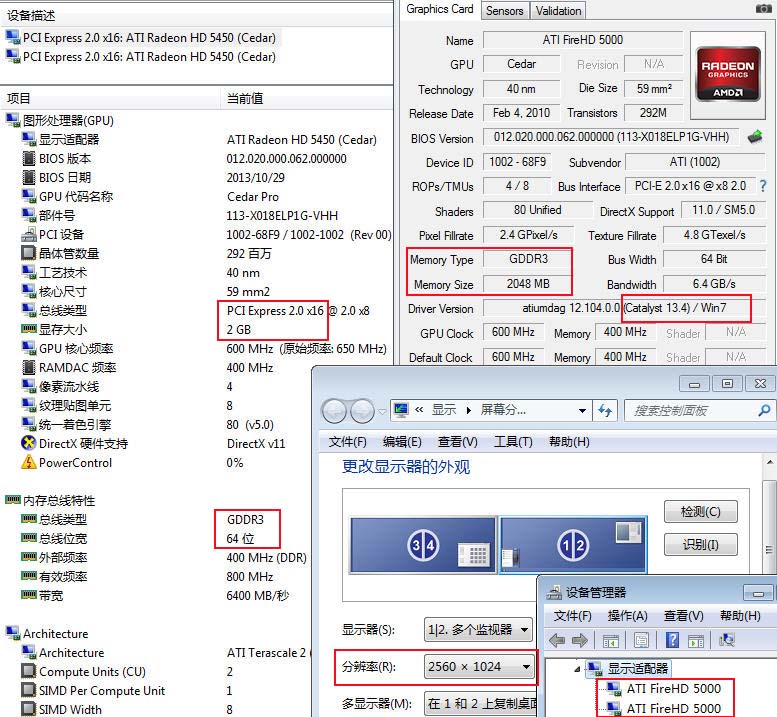Click Back arrow in Device Manager toolbar
Image resolution: width=777 pixels, height=717 pixels.
pos(557,640)
